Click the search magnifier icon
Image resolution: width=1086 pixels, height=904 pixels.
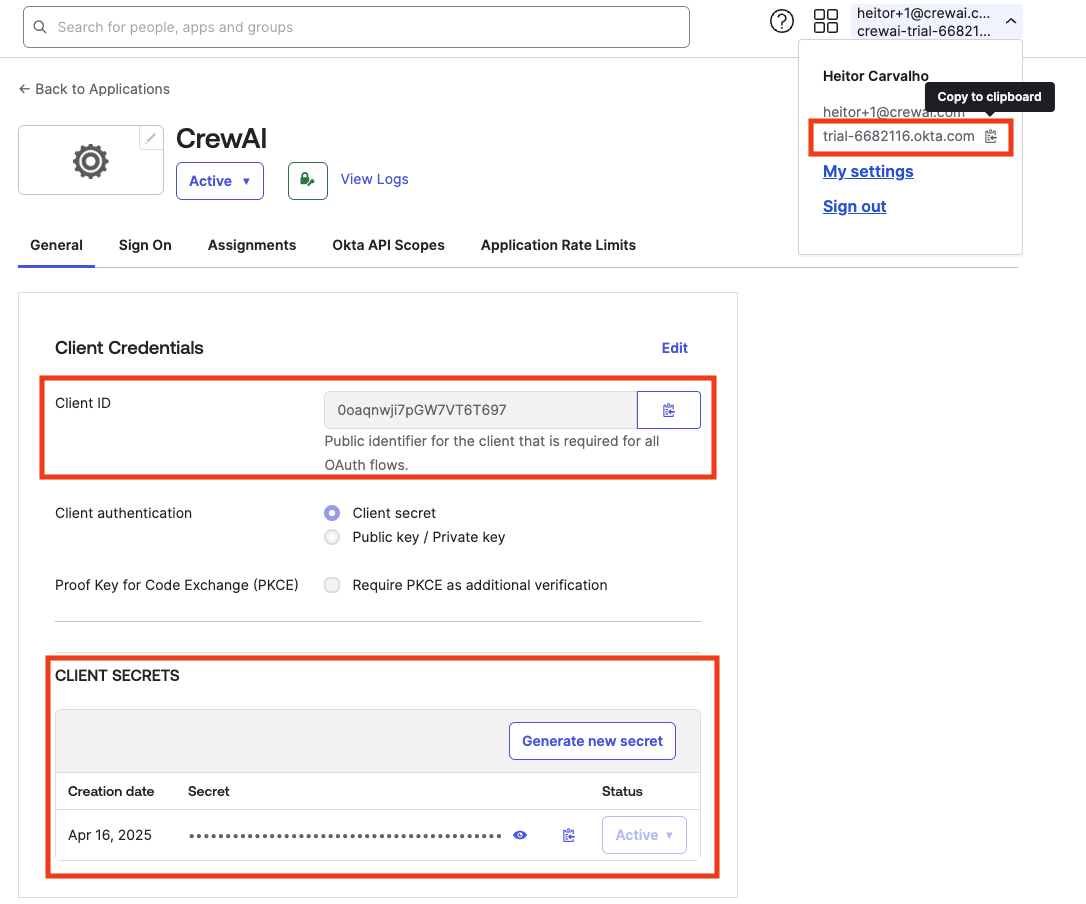pyautogui.click(x=39, y=27)
